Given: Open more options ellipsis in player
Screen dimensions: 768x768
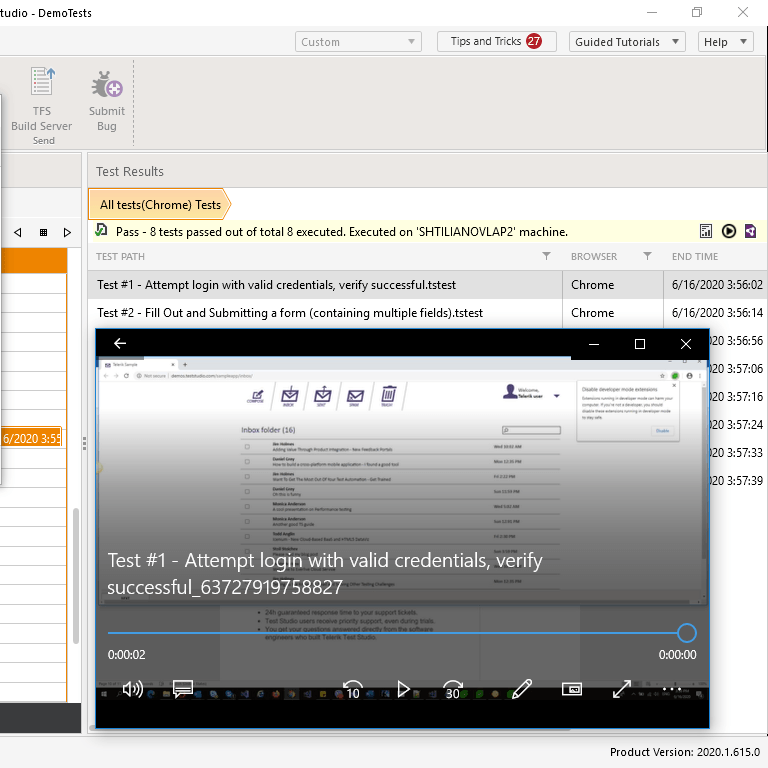Looking at the screenshot, I should point(672,690).
